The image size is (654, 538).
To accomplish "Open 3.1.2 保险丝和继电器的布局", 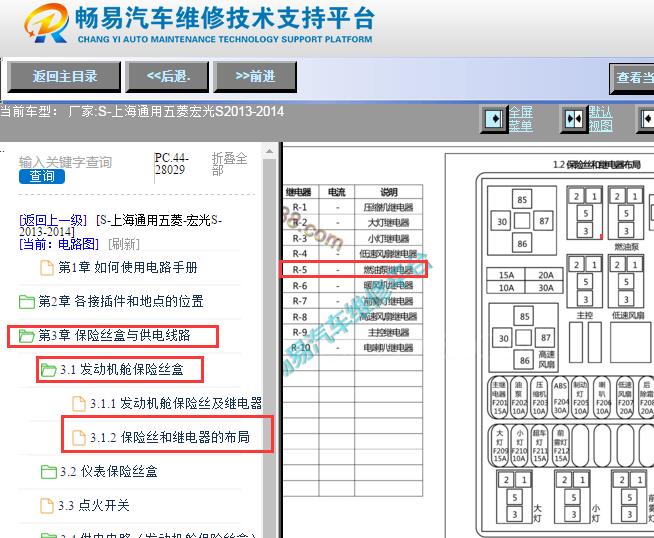I will coord(170,437).
